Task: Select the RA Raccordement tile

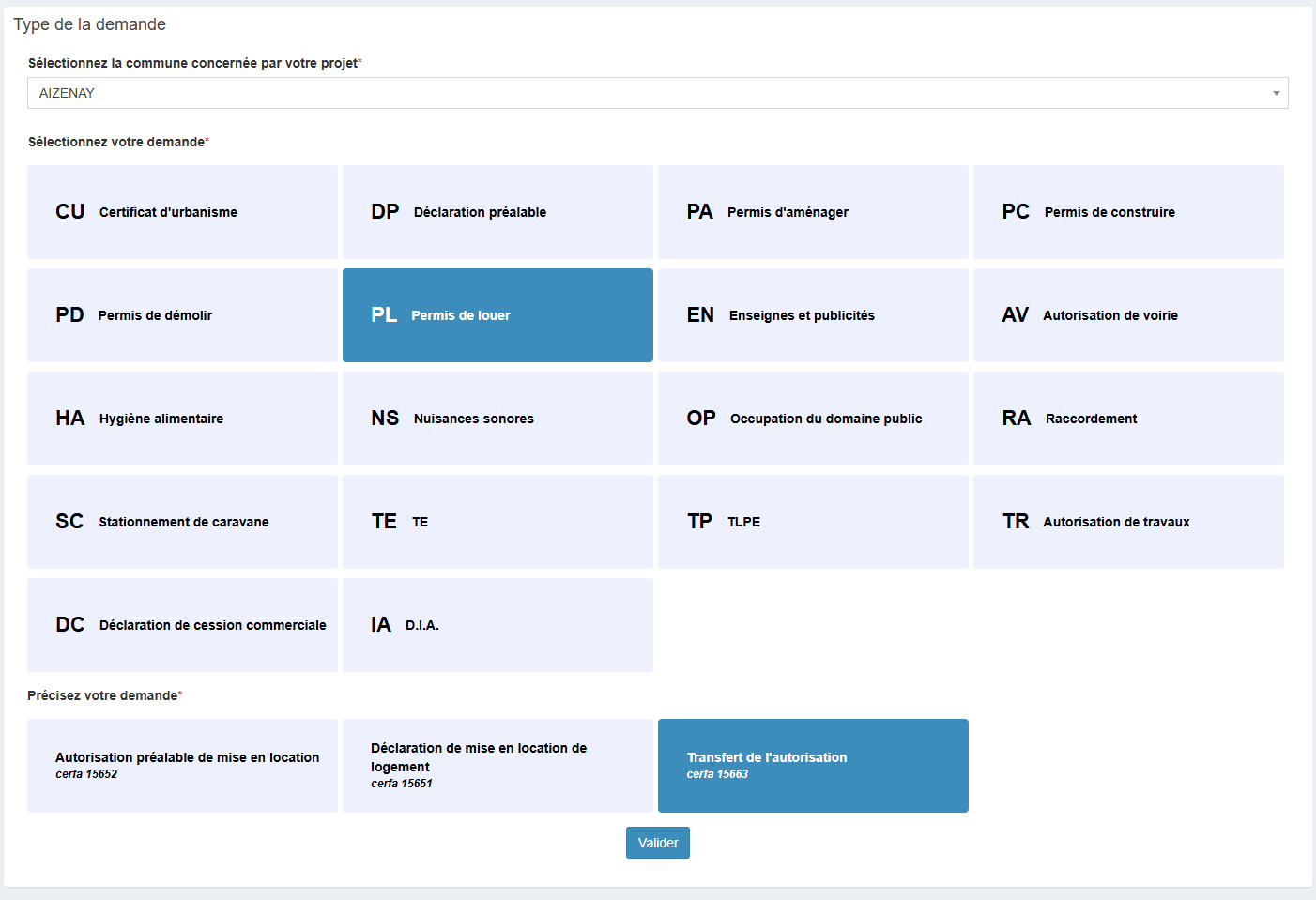Action: (x=1128, y=419)
